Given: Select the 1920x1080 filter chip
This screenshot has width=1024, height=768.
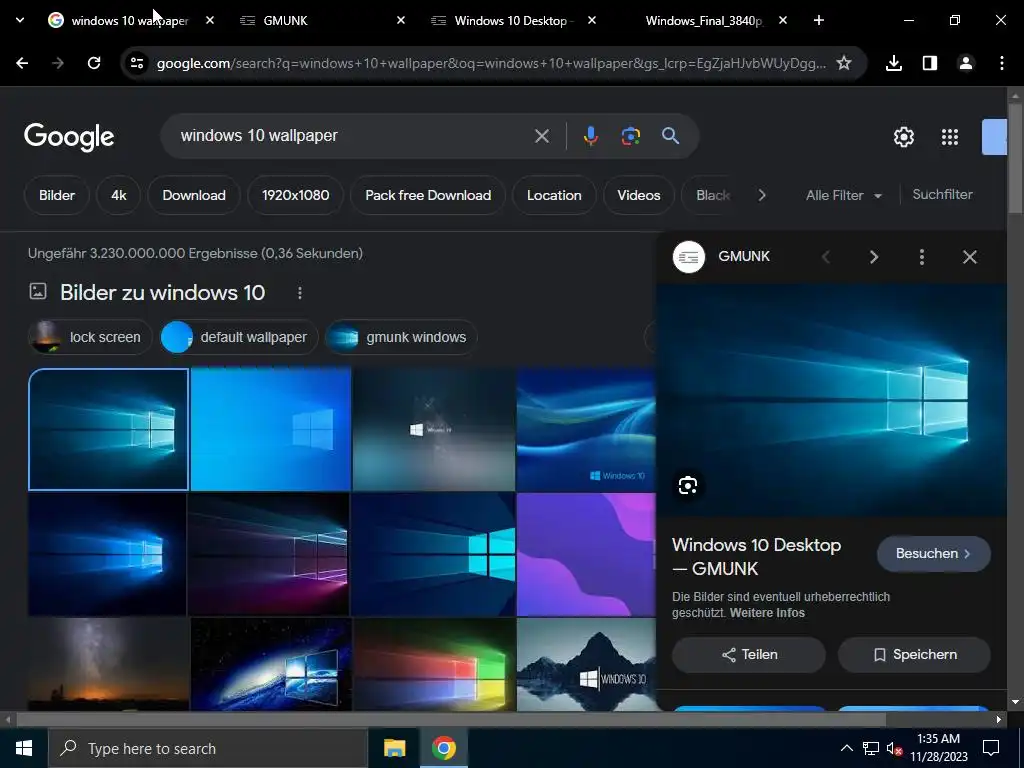Looking at the screenshot, I should click(x=295, y=195).
